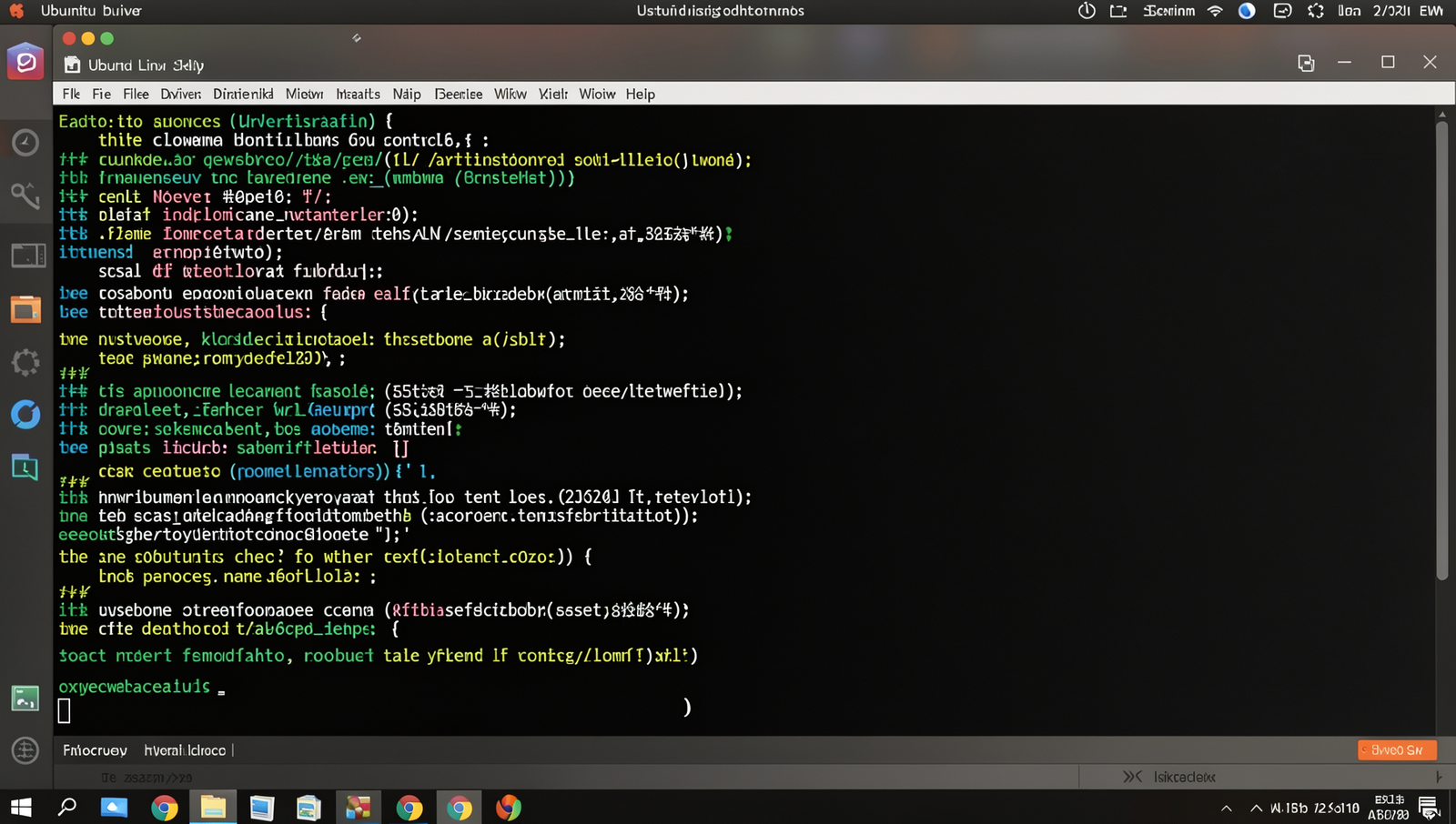Open the notification center icon in the tray
This screenshot has height=824, width=1456.
[1429, 808]
